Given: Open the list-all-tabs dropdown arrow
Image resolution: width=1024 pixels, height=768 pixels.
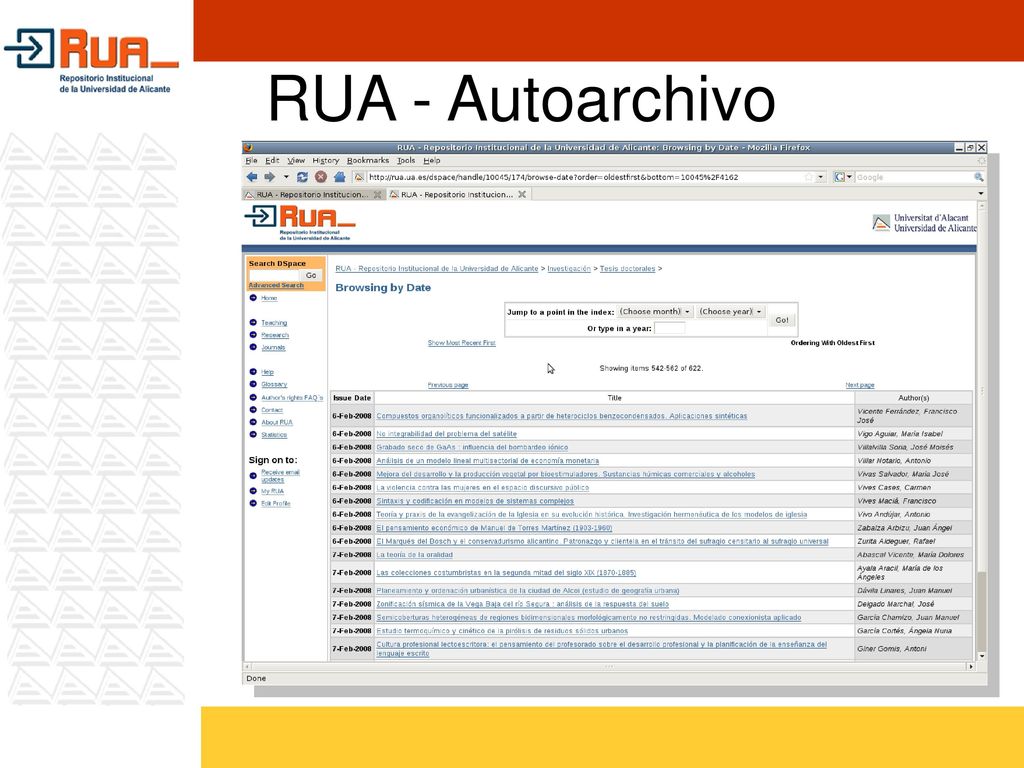Looking at the screenshot, I should [980, 194].
